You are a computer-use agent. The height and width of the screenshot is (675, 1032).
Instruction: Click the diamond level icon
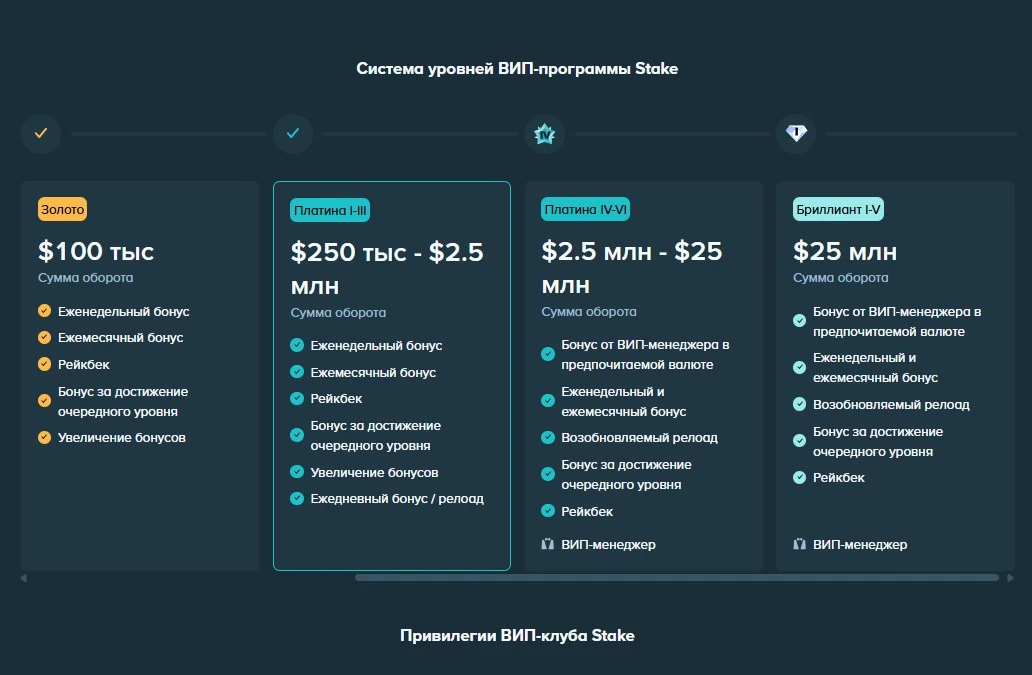[x=796, y=133]
